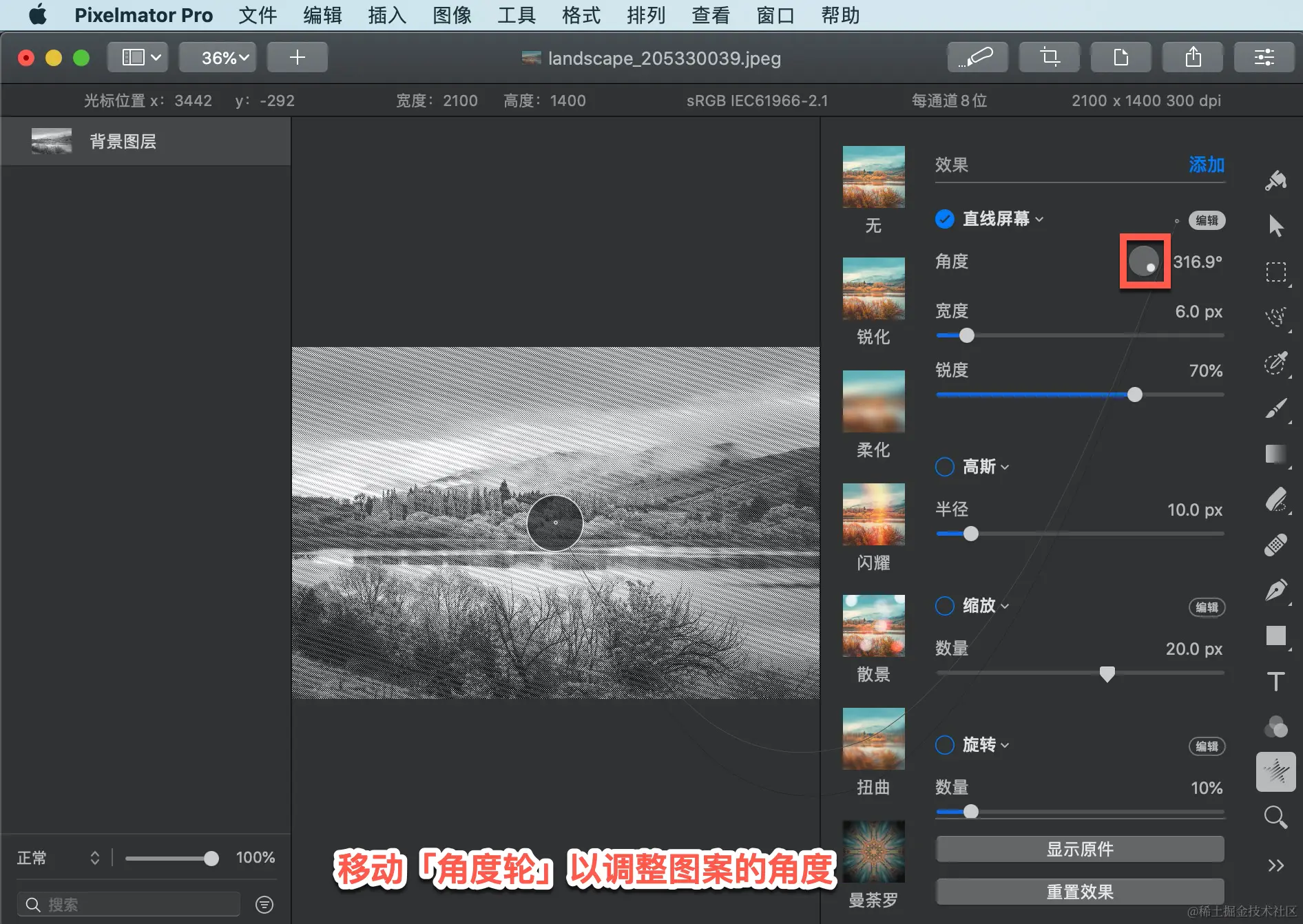Open the 文件 menu

pos(258,15)
